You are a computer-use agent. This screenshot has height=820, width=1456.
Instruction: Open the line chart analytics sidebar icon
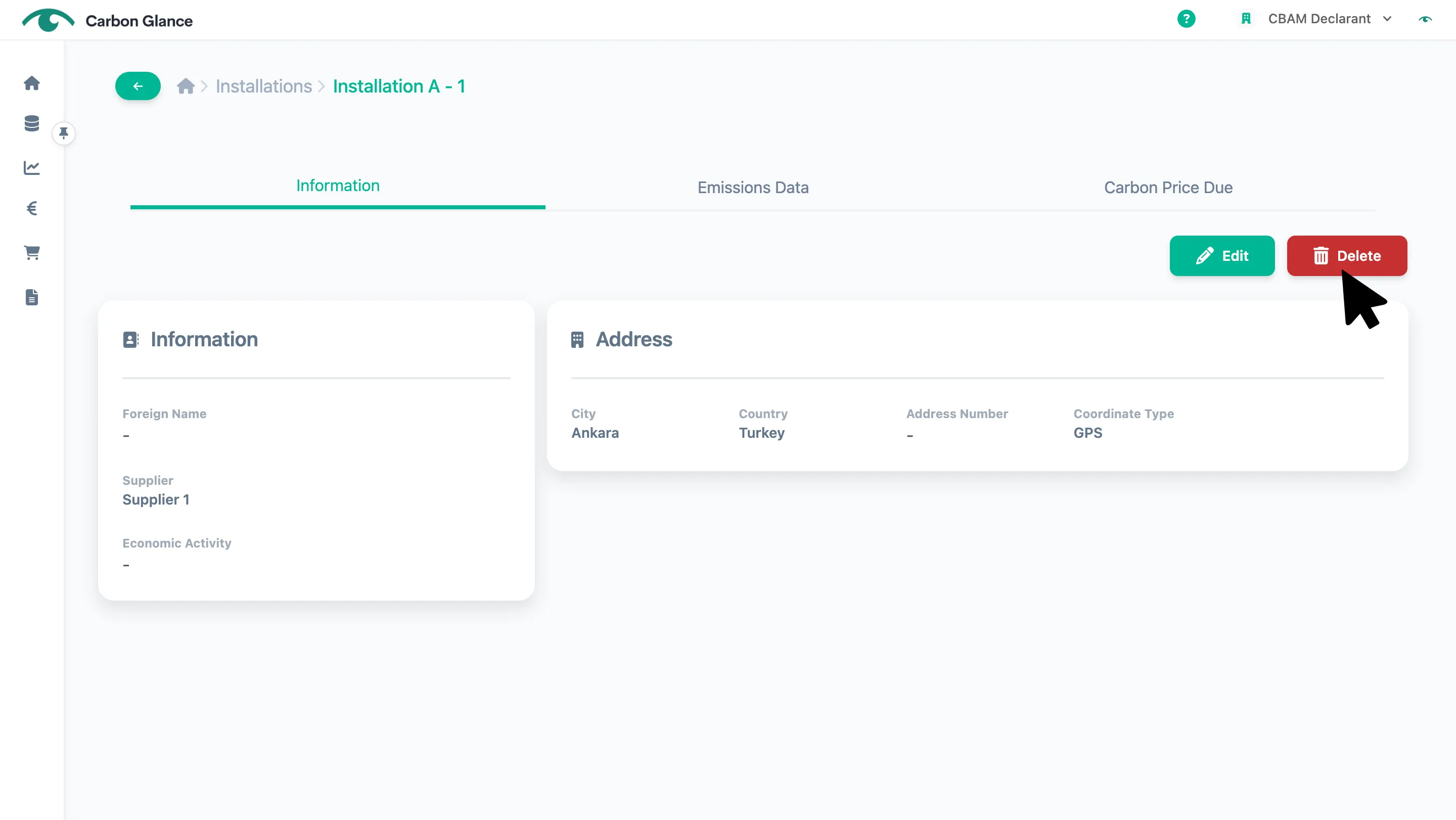click(32, 167)
